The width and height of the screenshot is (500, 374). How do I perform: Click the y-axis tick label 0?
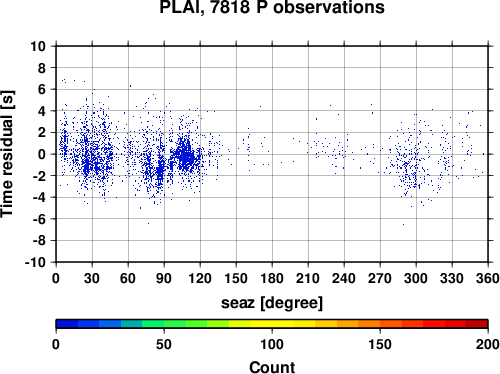tap(42, 154)
